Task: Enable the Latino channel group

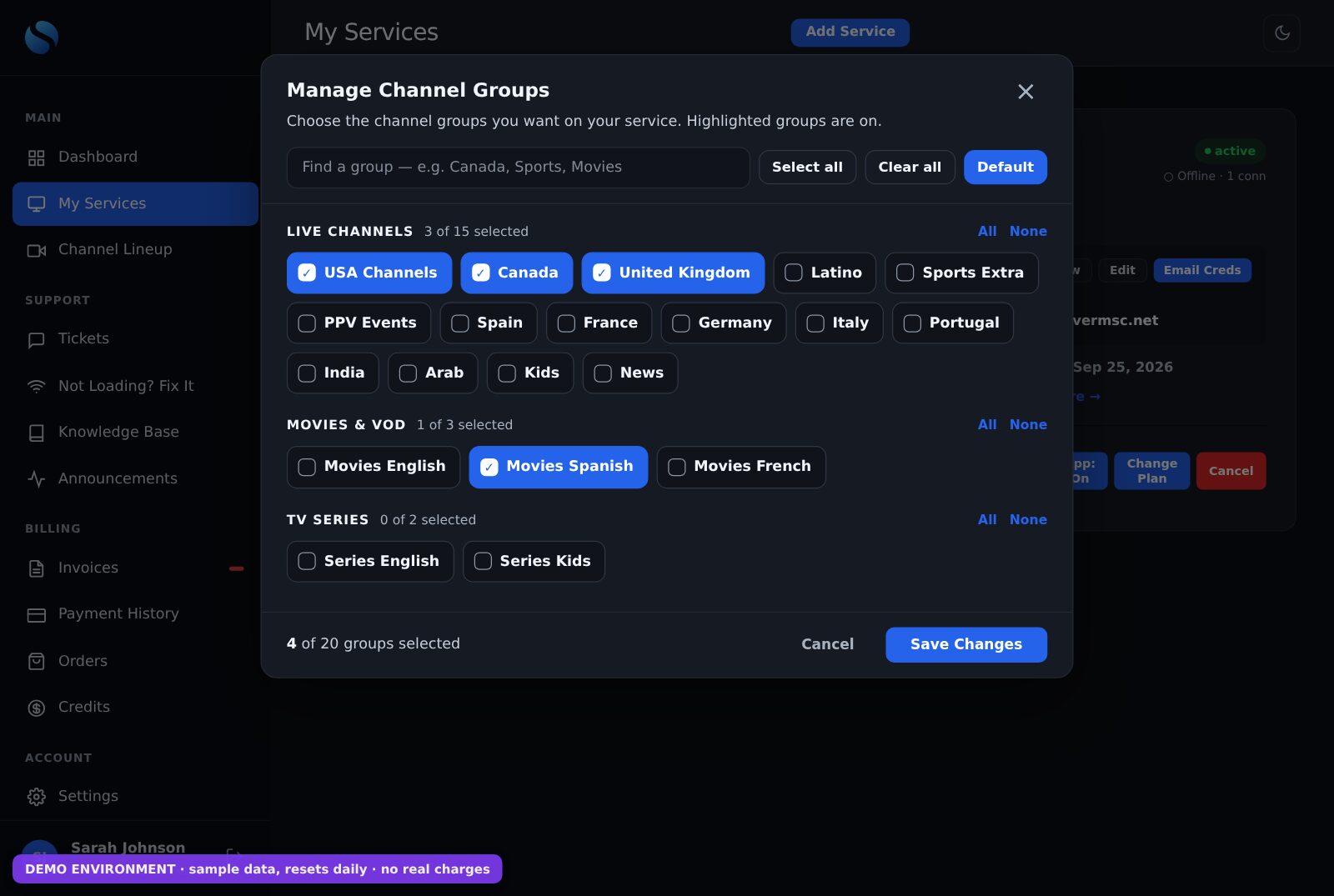Action: [825, 273]
